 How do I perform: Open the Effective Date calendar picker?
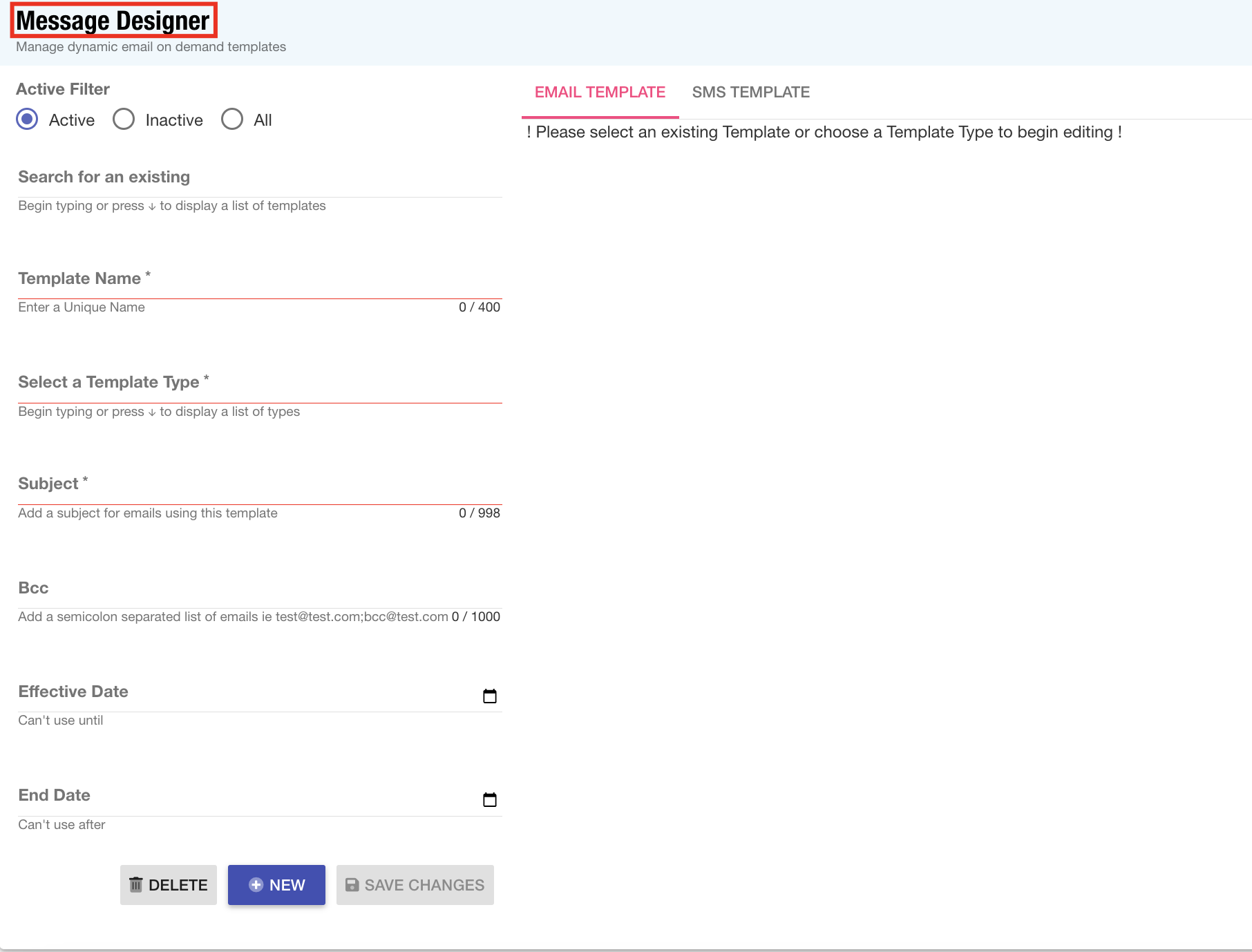[x=489, y=696]
